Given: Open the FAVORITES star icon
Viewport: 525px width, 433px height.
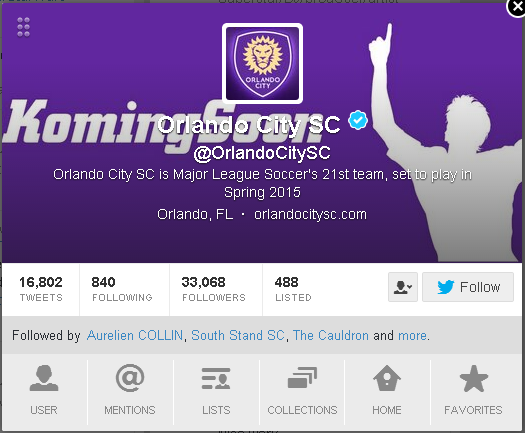Looking at the screenshot, I should [473, 378].
